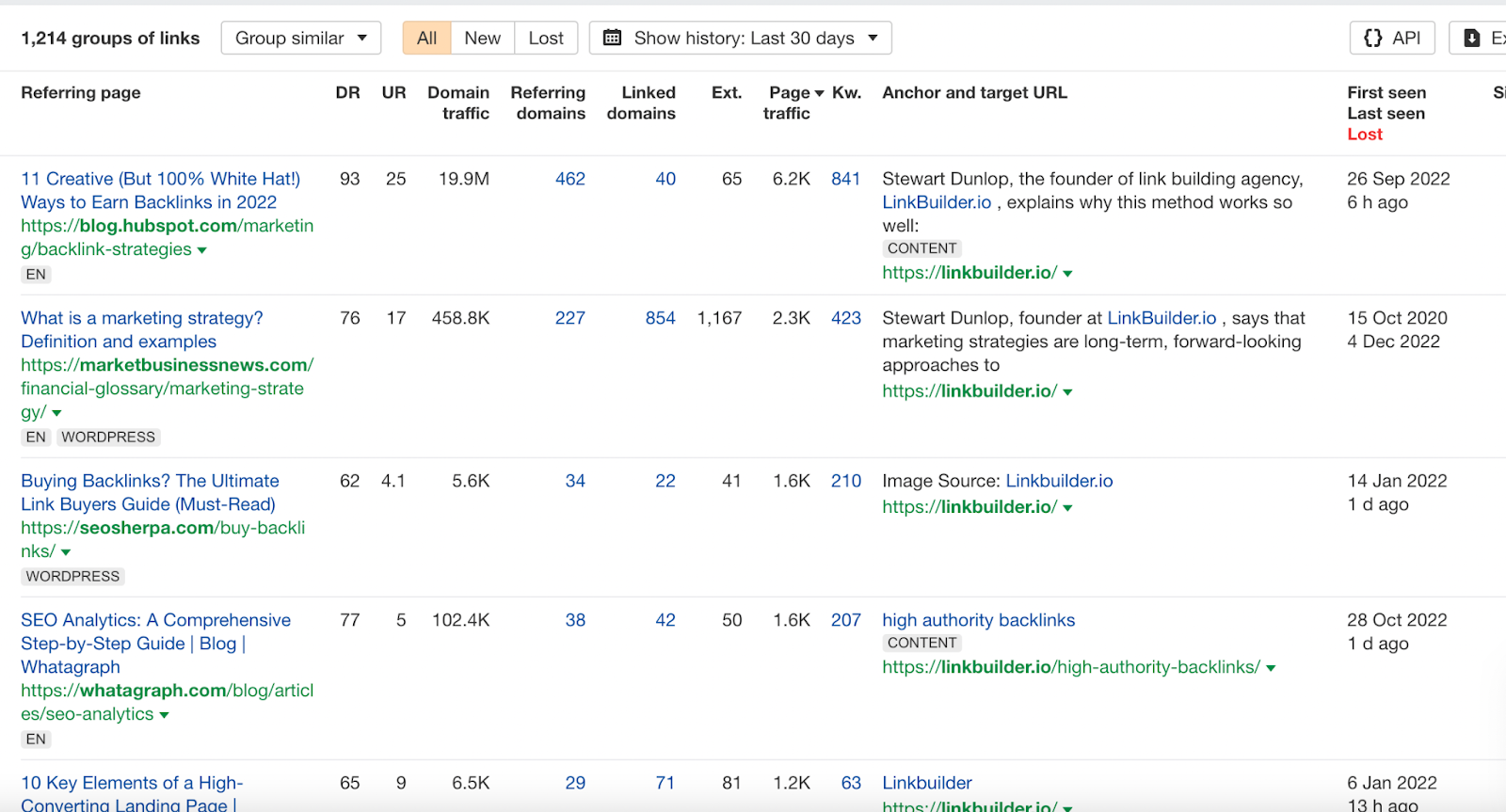Open Buying Backlinks Ultimate Guide link
The width and height of the screenshot is (1506, 812).
[x=151, y=492]
